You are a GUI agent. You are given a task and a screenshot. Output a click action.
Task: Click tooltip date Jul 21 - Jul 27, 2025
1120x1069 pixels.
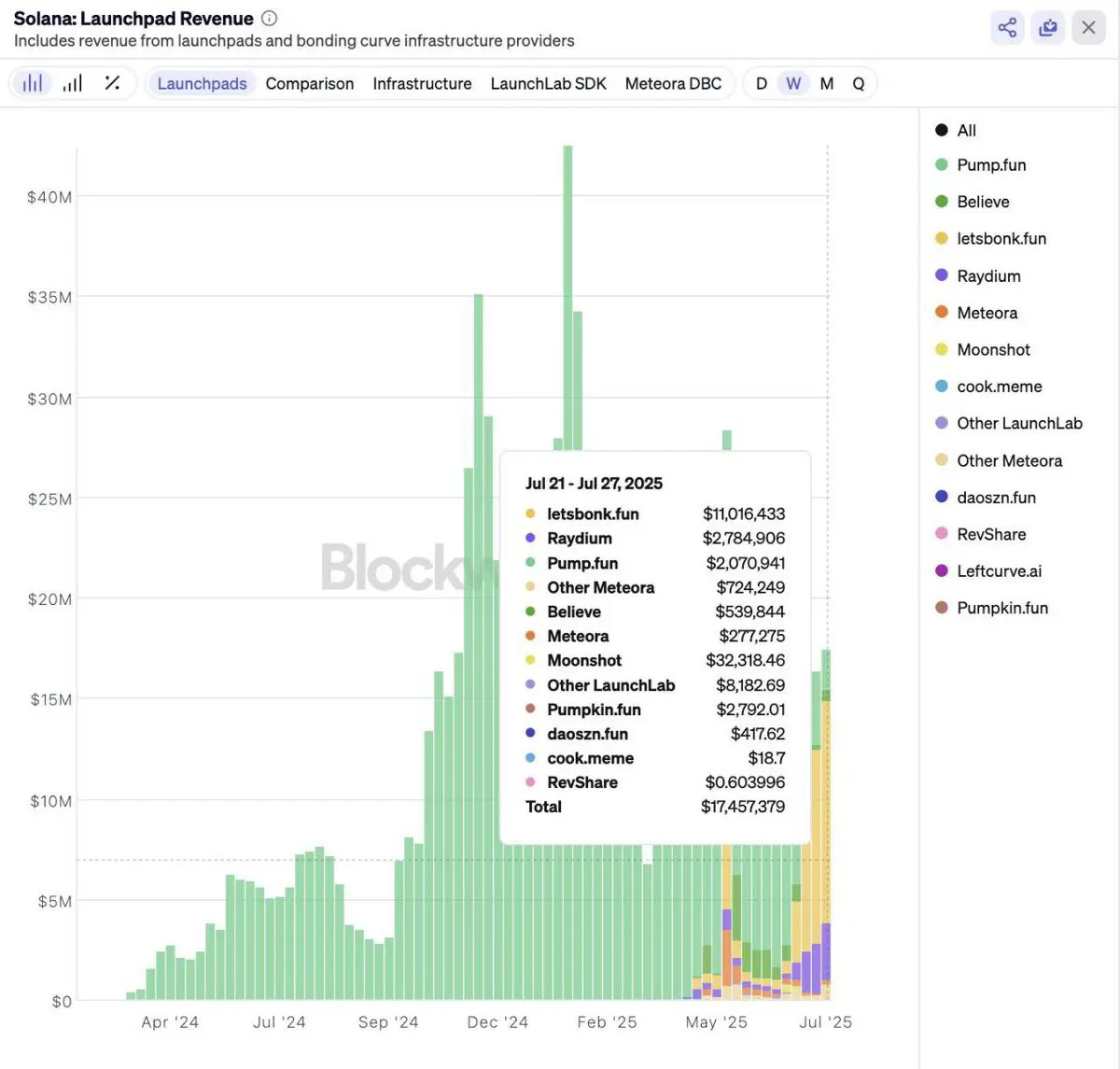click(594, 484)
